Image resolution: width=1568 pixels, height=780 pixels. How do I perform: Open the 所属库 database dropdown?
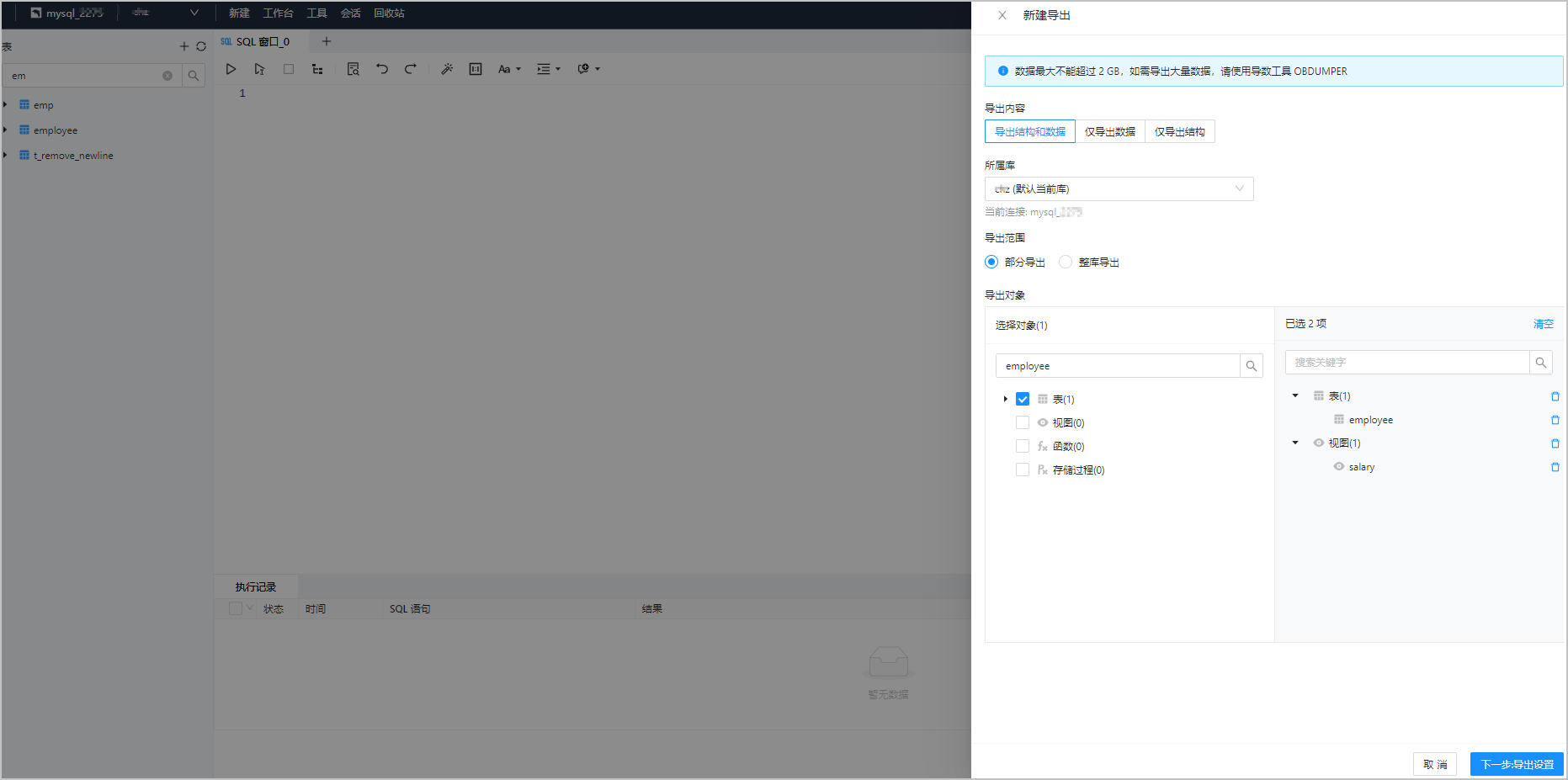click(x=1119, y=188)
